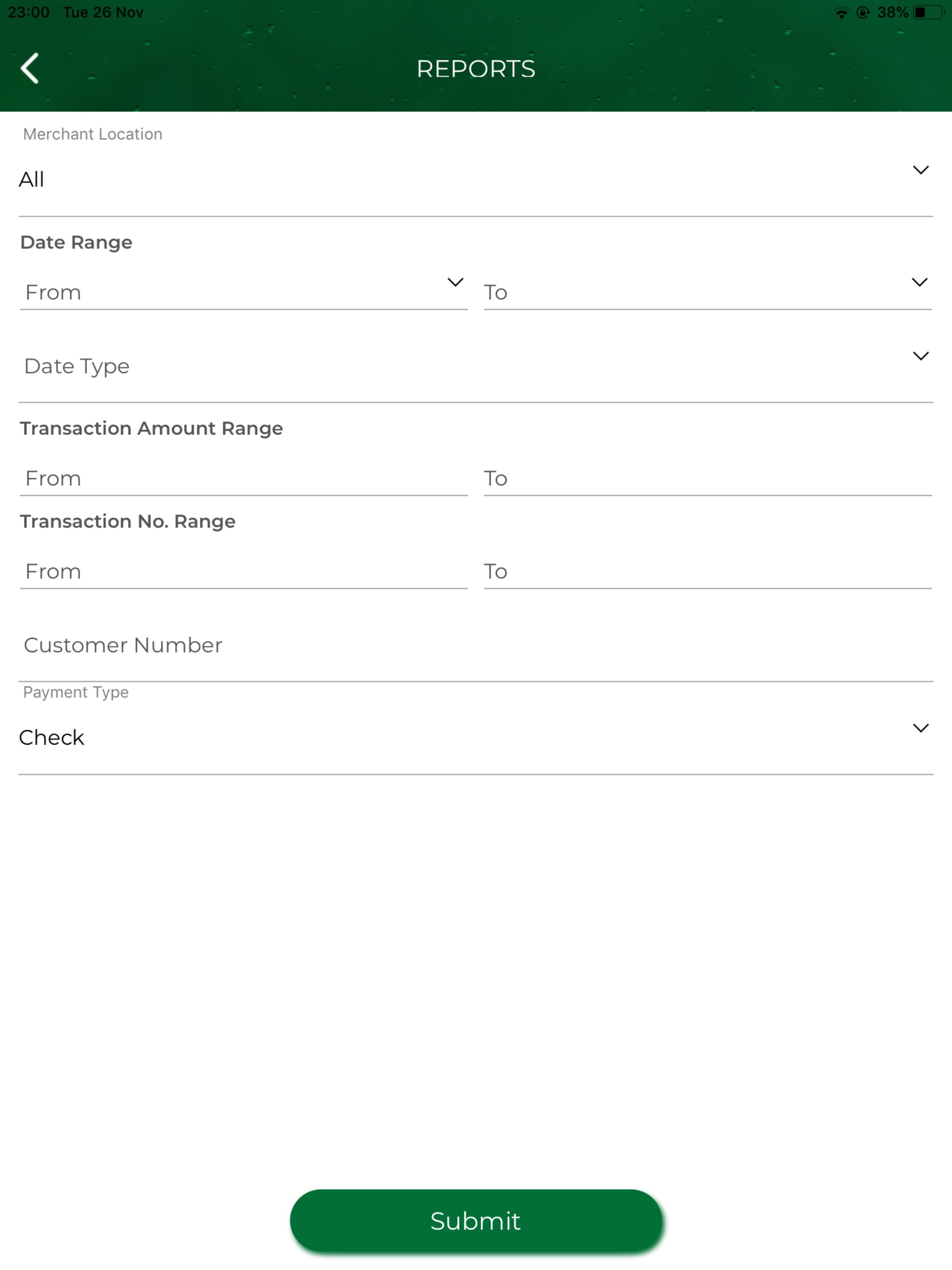The height and width of the screenshot is (1270, 952).
Task: Click the Customer Number input field
Action: coord(476,645)
